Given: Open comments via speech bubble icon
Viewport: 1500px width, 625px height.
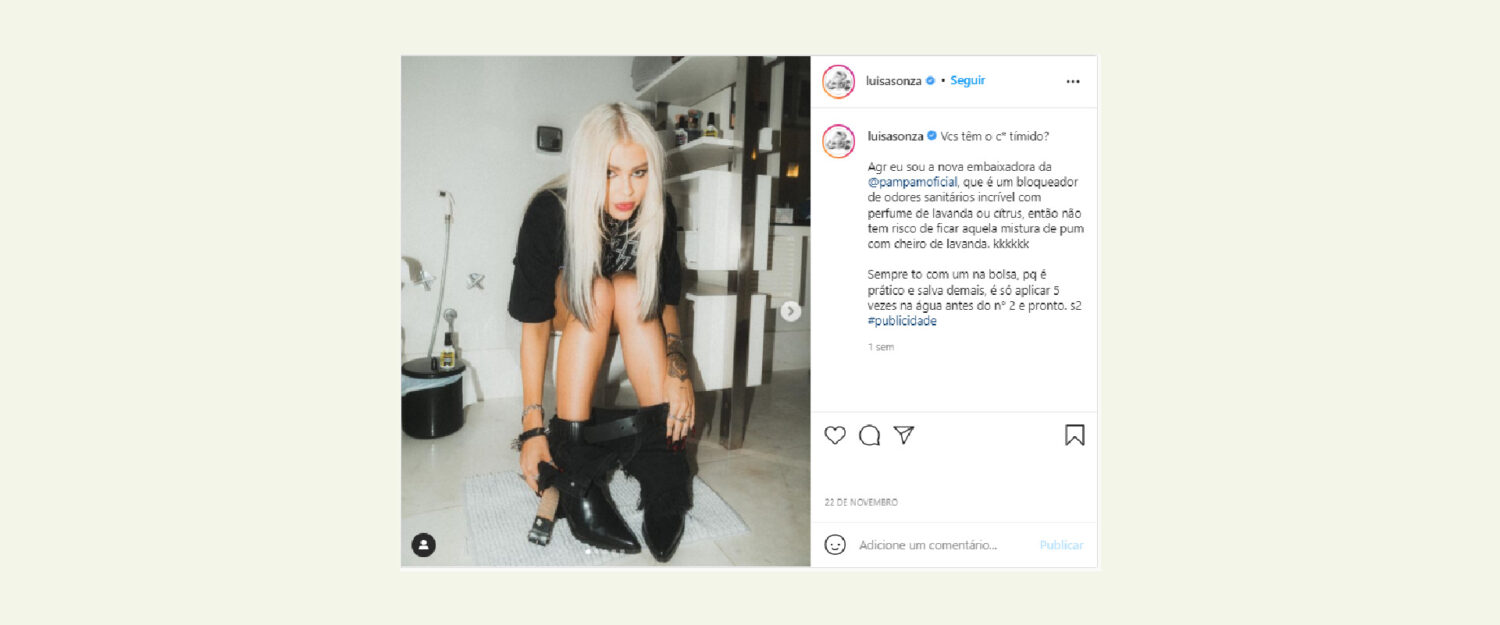Looking at the screenshot, I should tap(870, 435).
